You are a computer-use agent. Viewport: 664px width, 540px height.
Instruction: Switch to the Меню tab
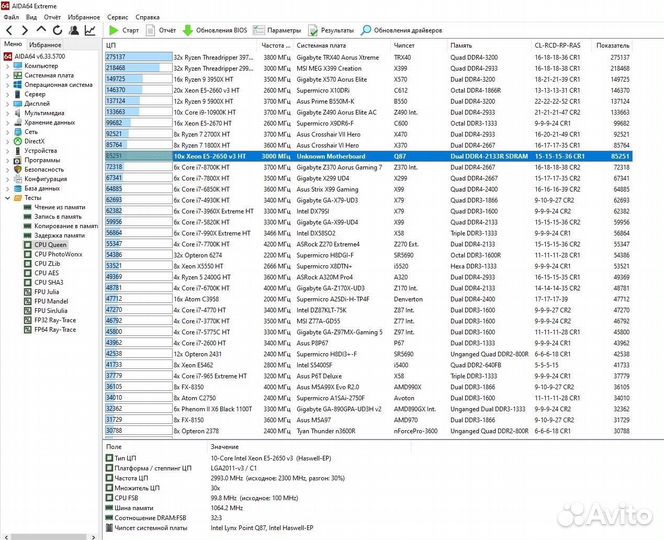13,44
